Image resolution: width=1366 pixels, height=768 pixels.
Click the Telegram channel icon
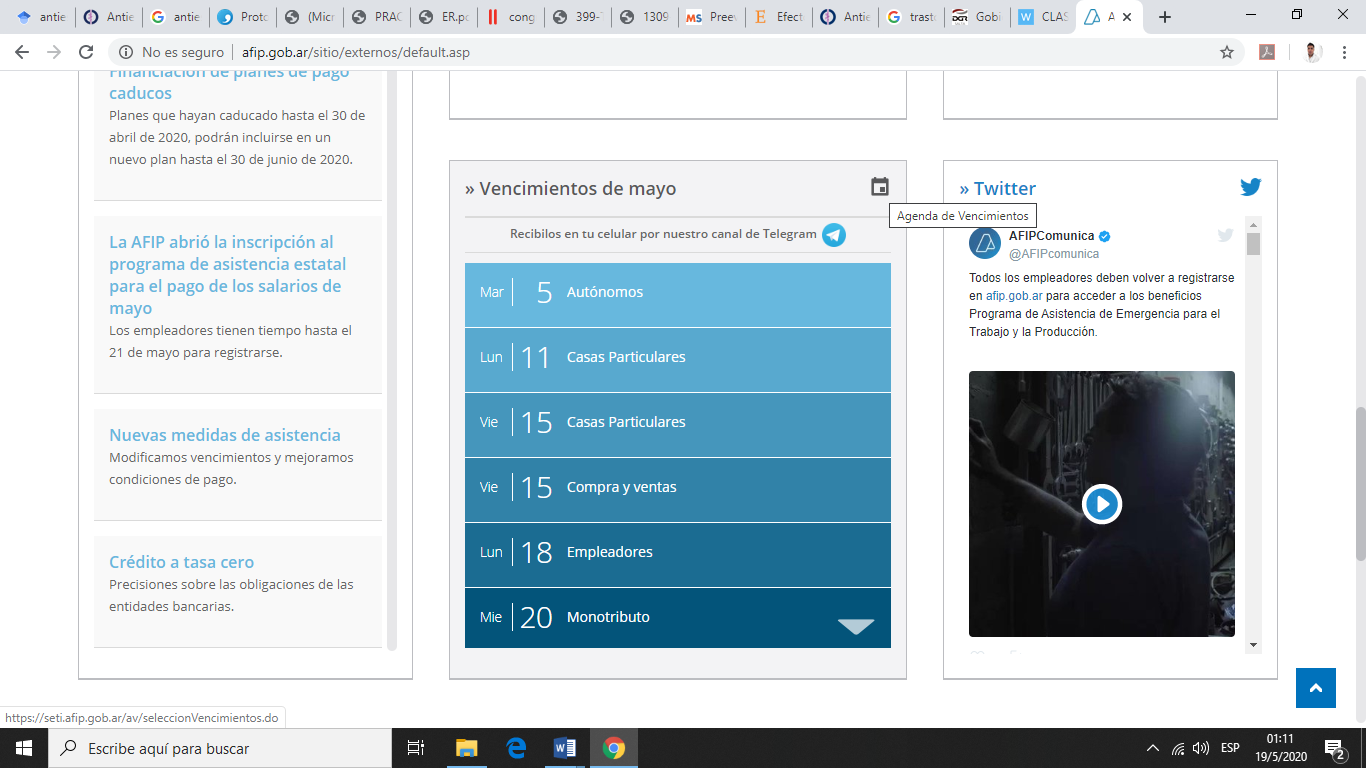(x=833, y=235)
